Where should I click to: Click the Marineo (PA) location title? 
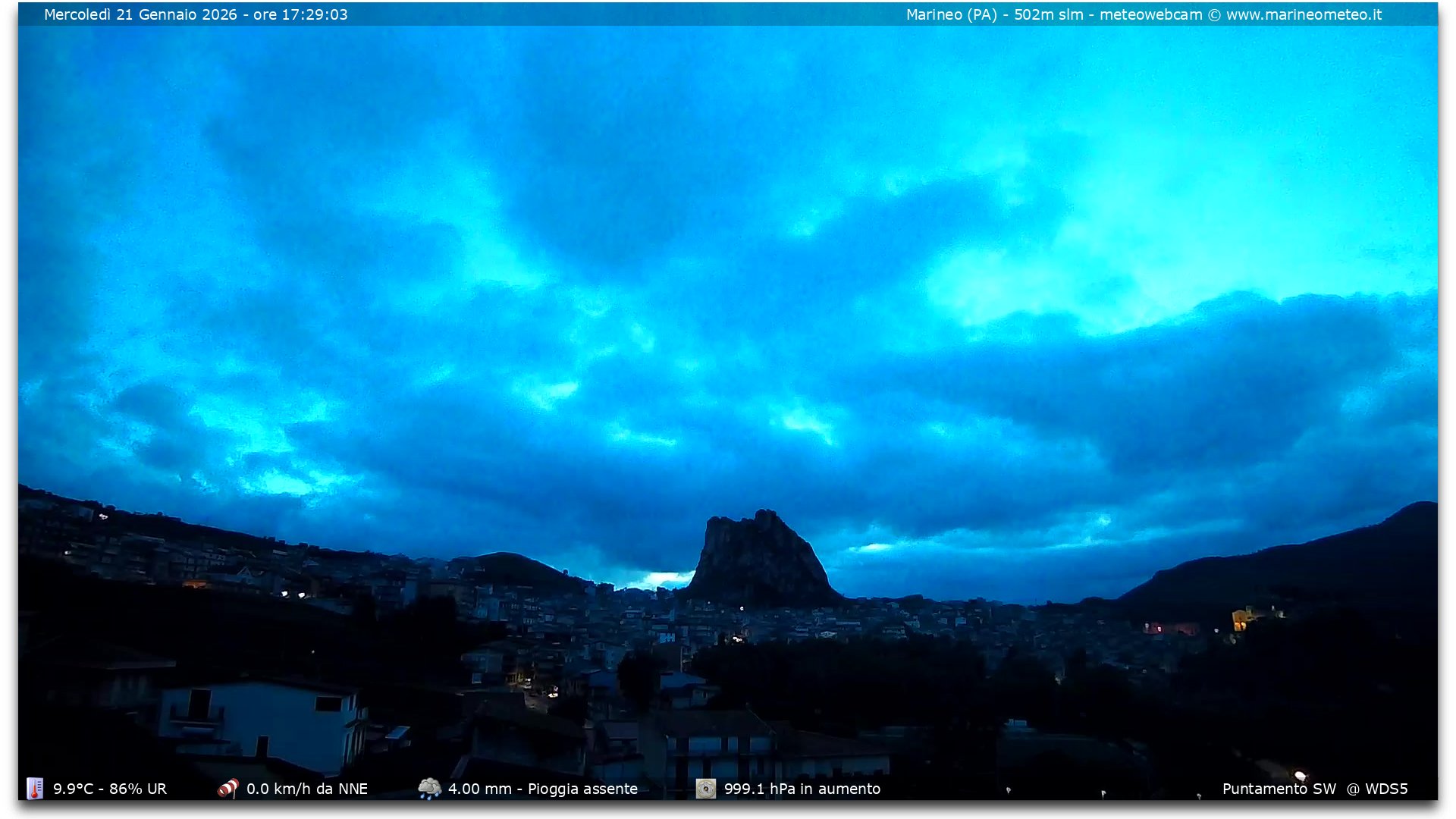point(952,15)
